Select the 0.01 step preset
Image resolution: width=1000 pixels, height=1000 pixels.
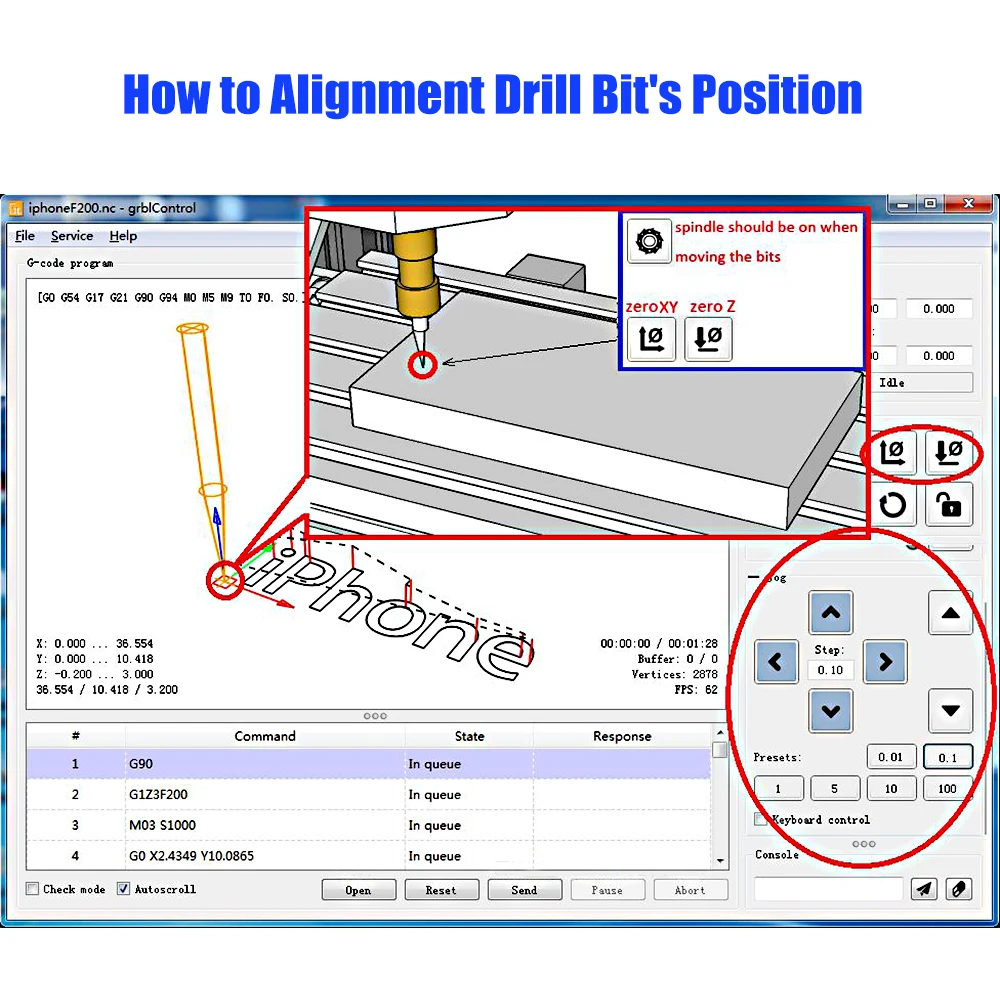pyautogui.click(x=891, y=757)
